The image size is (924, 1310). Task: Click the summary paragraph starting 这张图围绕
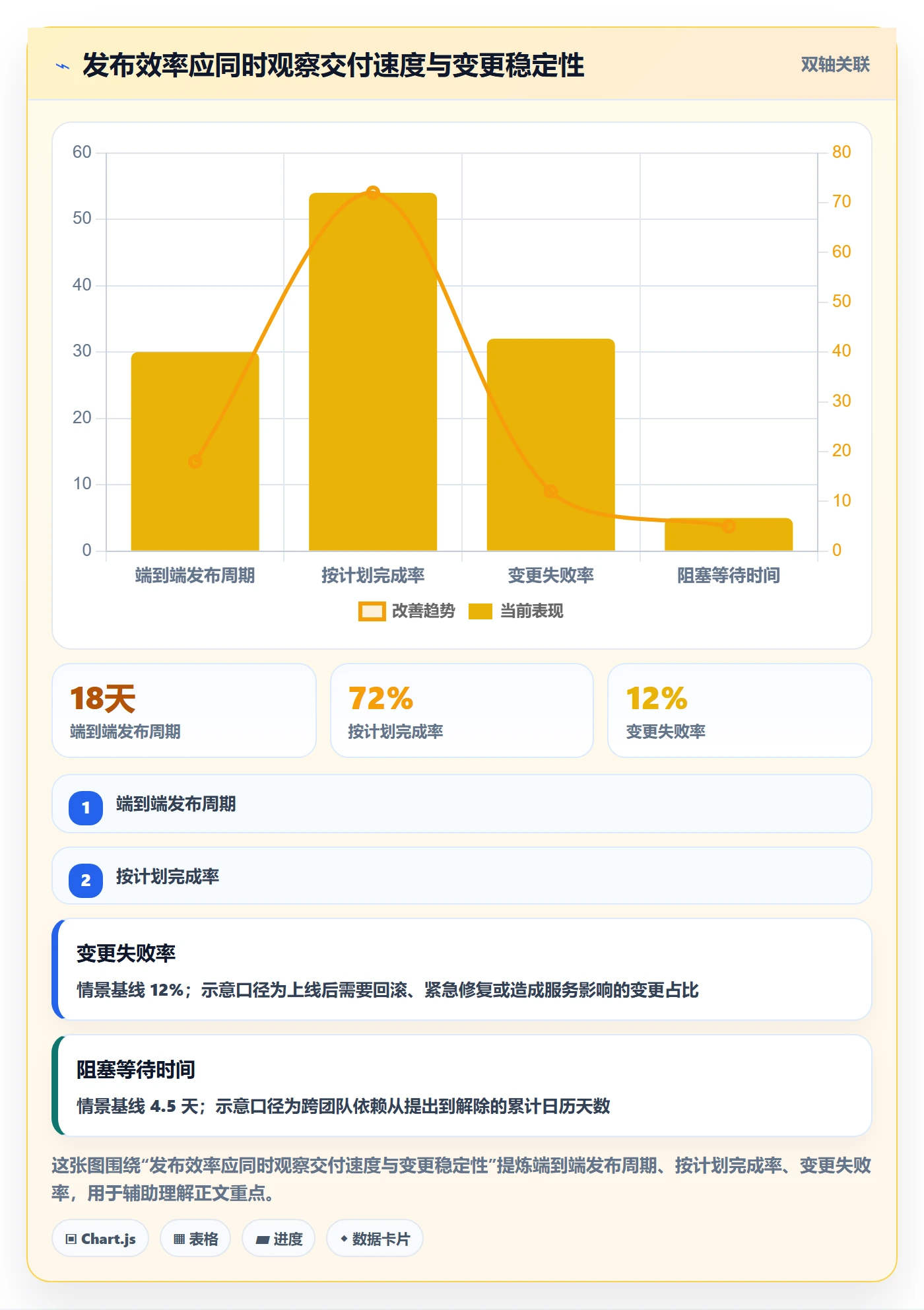click(461, 1179)
